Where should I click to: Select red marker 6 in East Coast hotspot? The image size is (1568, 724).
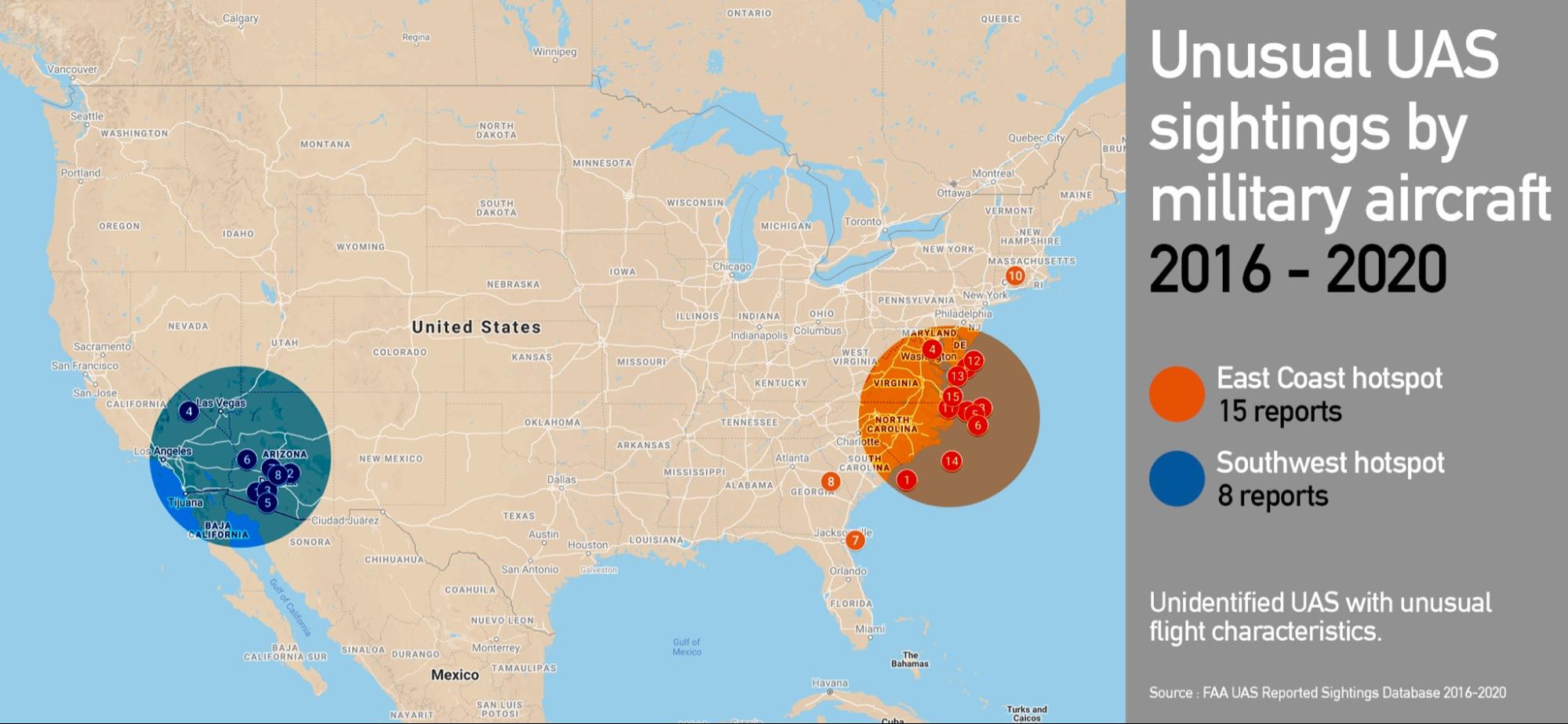[x=977, y=425]
